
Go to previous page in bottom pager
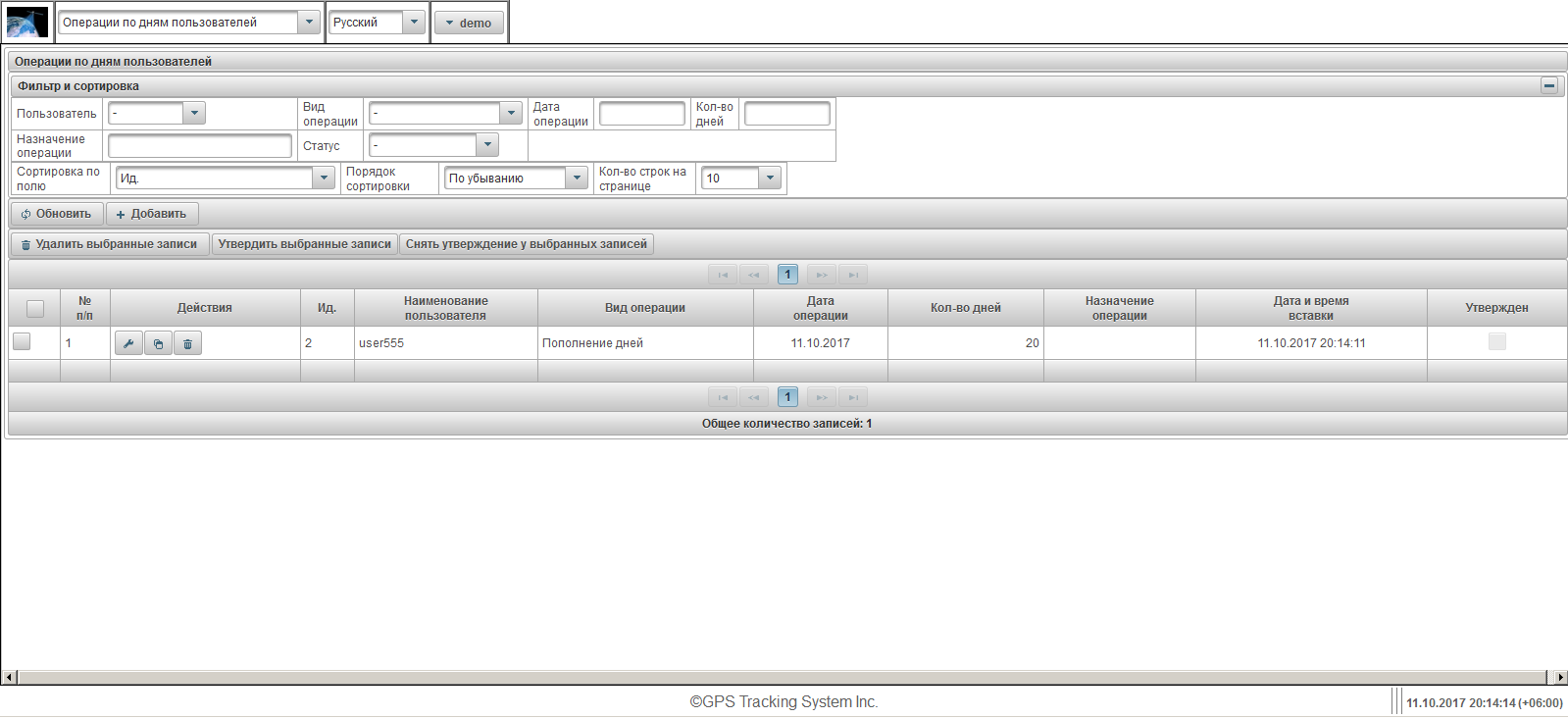(753, 397)
